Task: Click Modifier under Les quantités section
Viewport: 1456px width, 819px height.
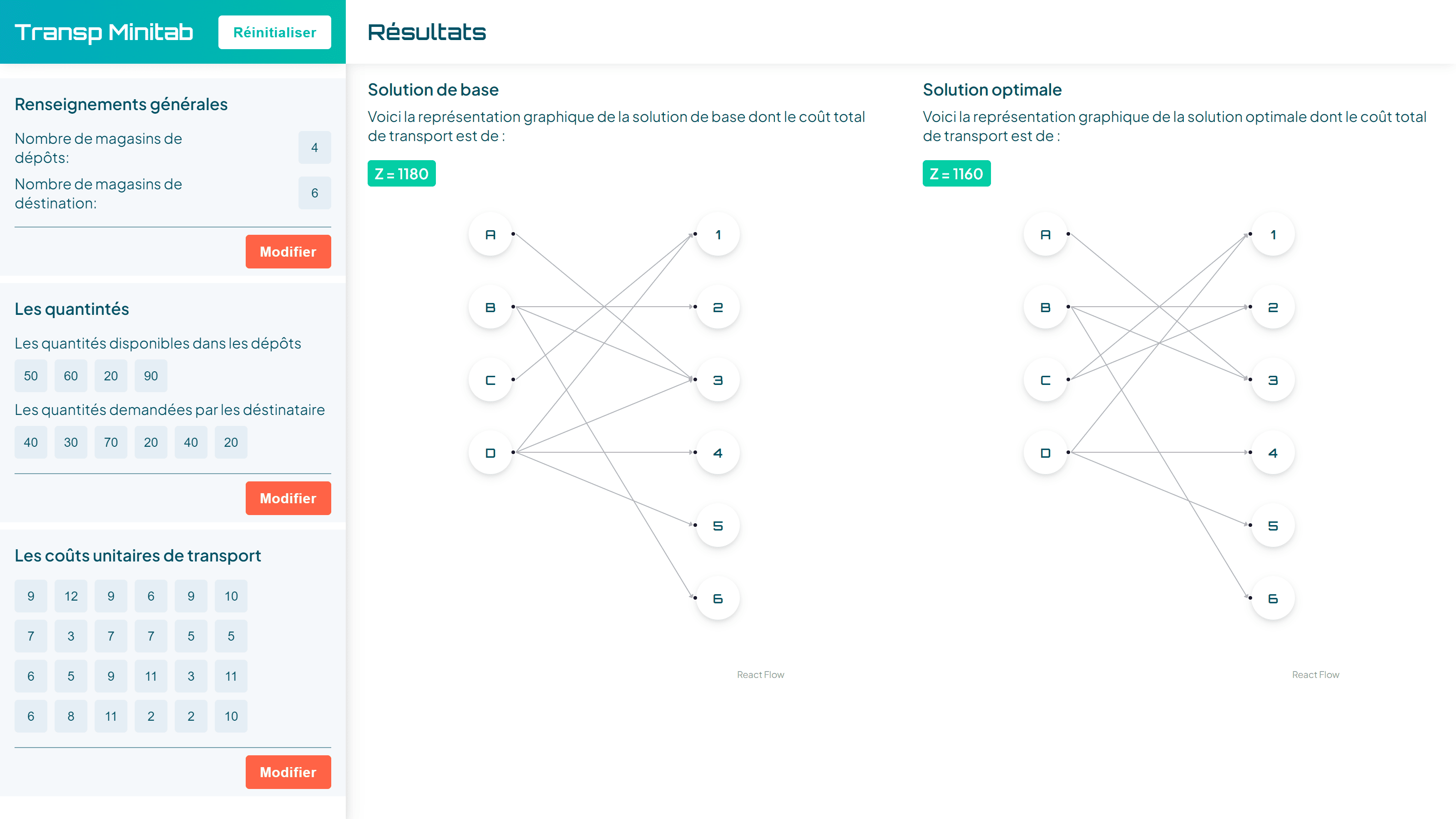Action: 288,498
